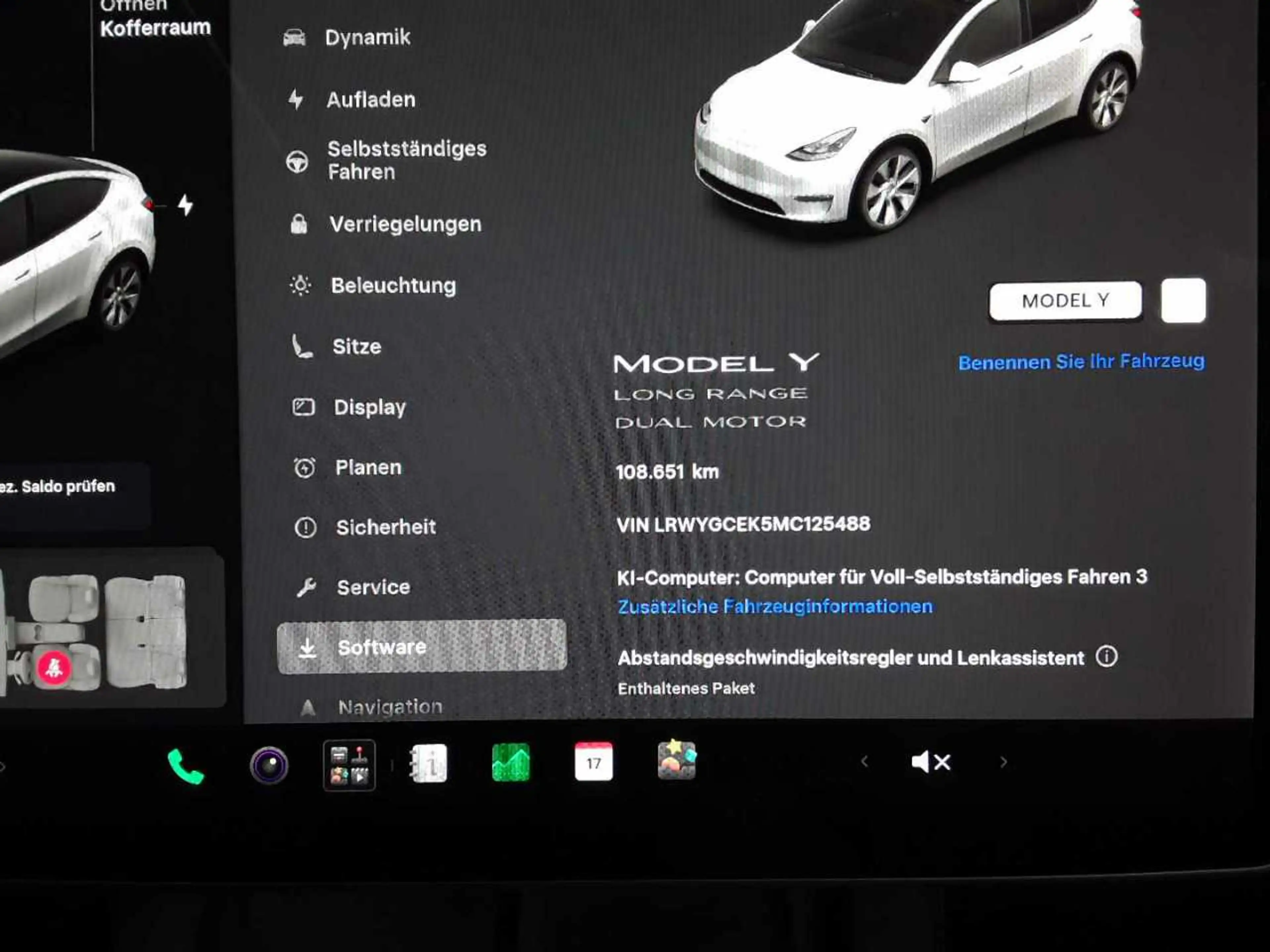The height and width of the screenshot is (952, 1270).
Task: Click the padlock icon beside Verriegelungen
Action: click(x=299, y=224)
